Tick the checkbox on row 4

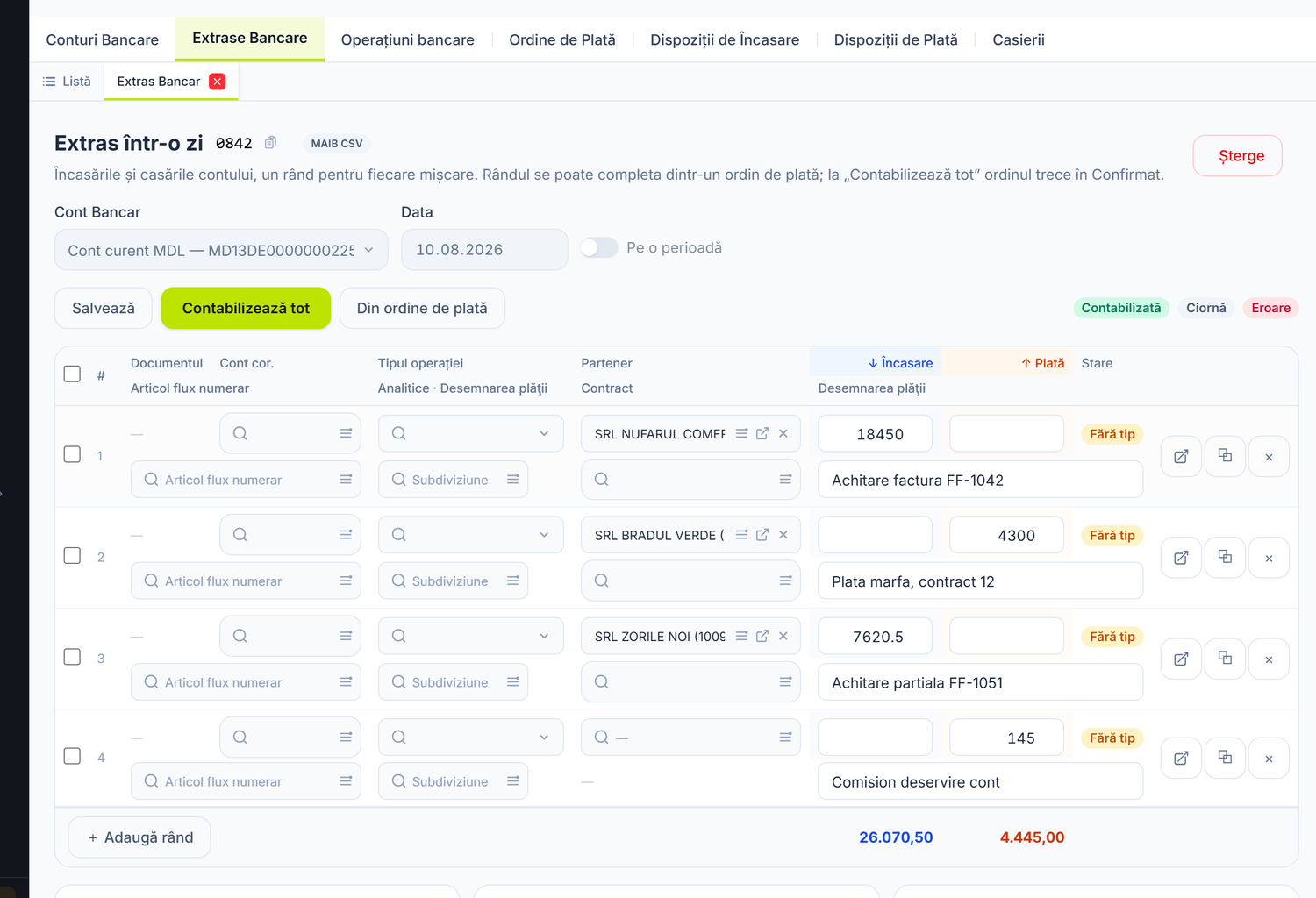pyautogui.click(x=73, y=756)
